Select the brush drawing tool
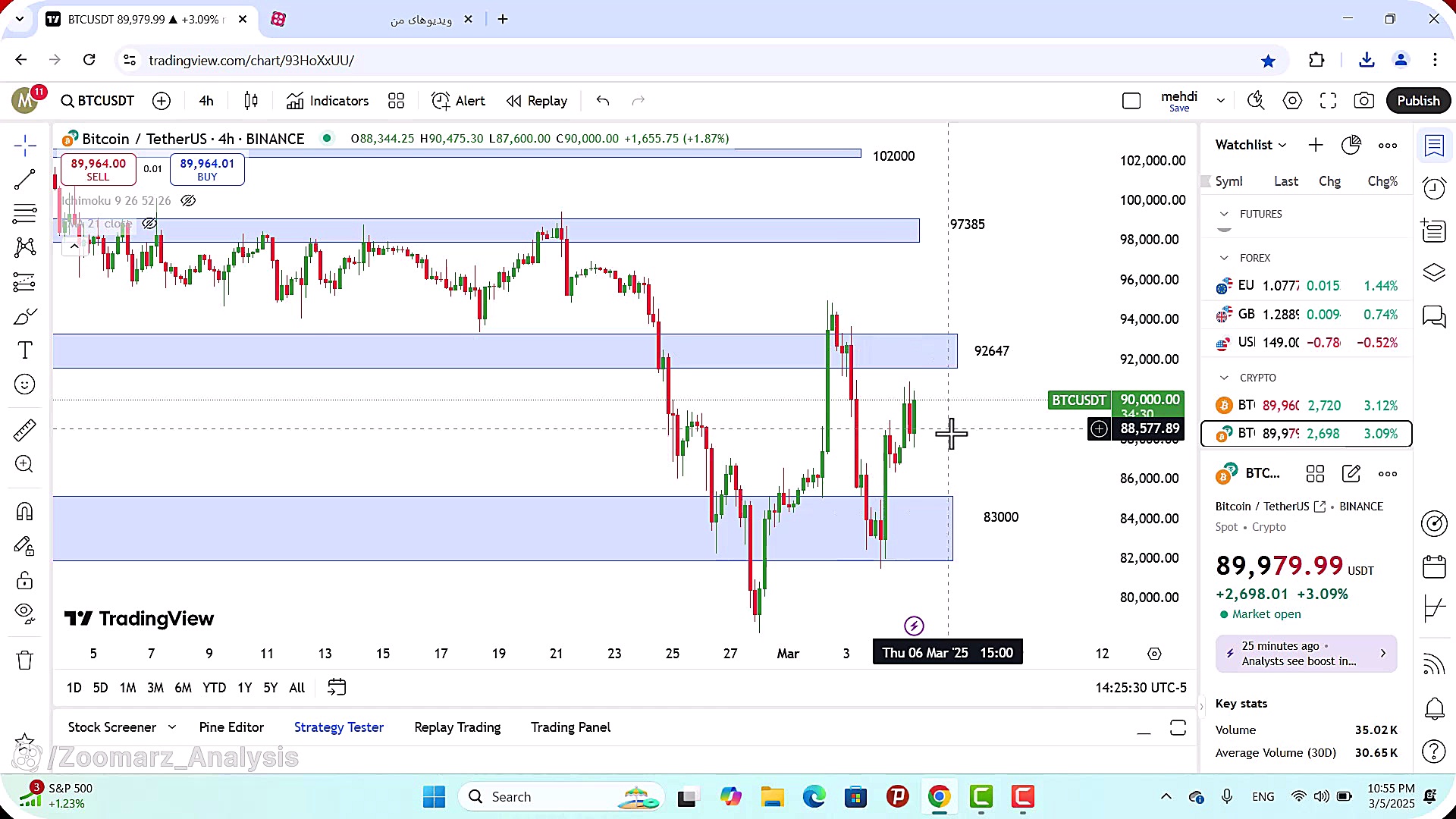Screen dimensions: 1456x819 tap(24, 316)
